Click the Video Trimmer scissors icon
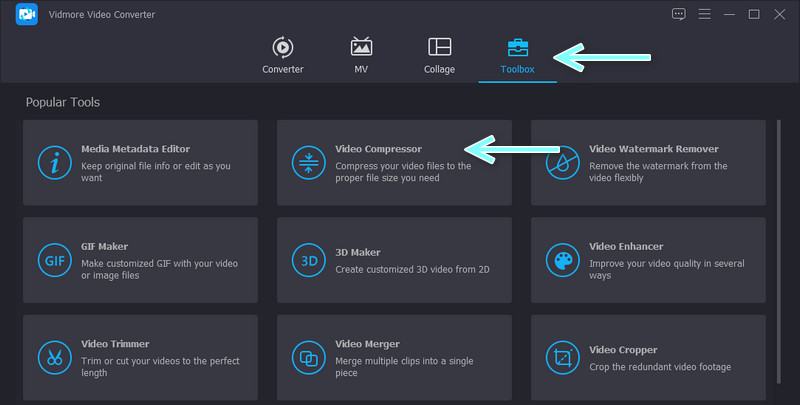Viewport: 800px width, 405px height. (x=53, y=357)
